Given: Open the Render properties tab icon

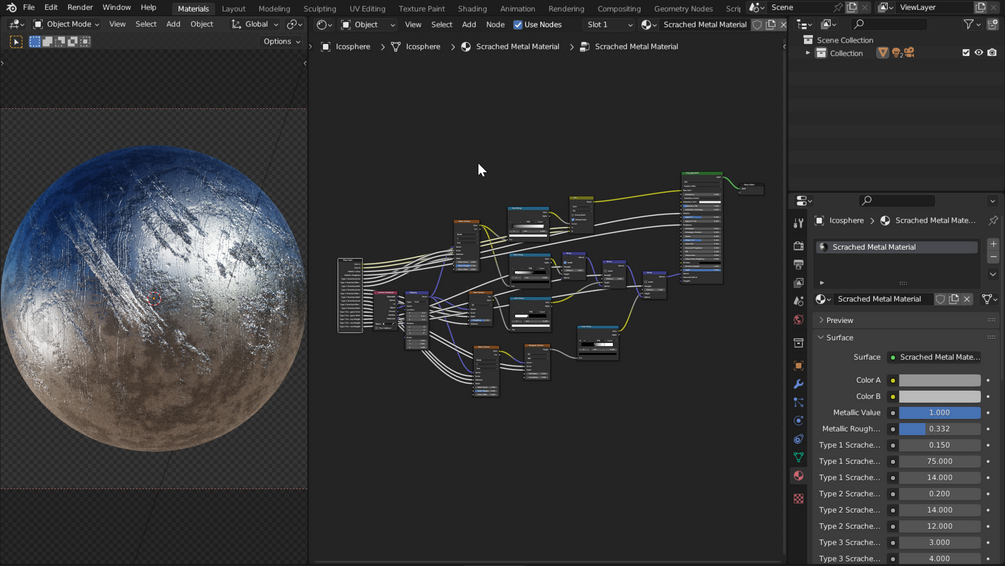Looking at the screenshot, I should click(x=798, y=246).
